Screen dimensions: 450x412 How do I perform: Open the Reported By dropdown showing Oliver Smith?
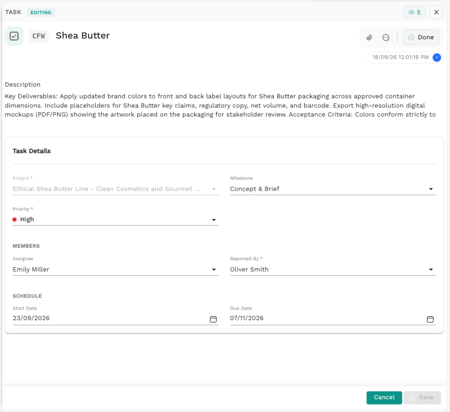pos(333,269)
